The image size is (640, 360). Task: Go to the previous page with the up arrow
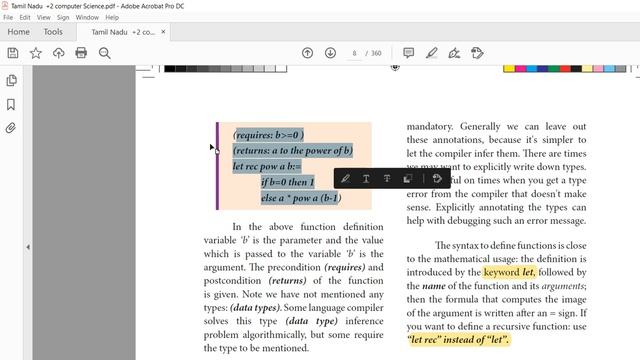coord(307,53)
